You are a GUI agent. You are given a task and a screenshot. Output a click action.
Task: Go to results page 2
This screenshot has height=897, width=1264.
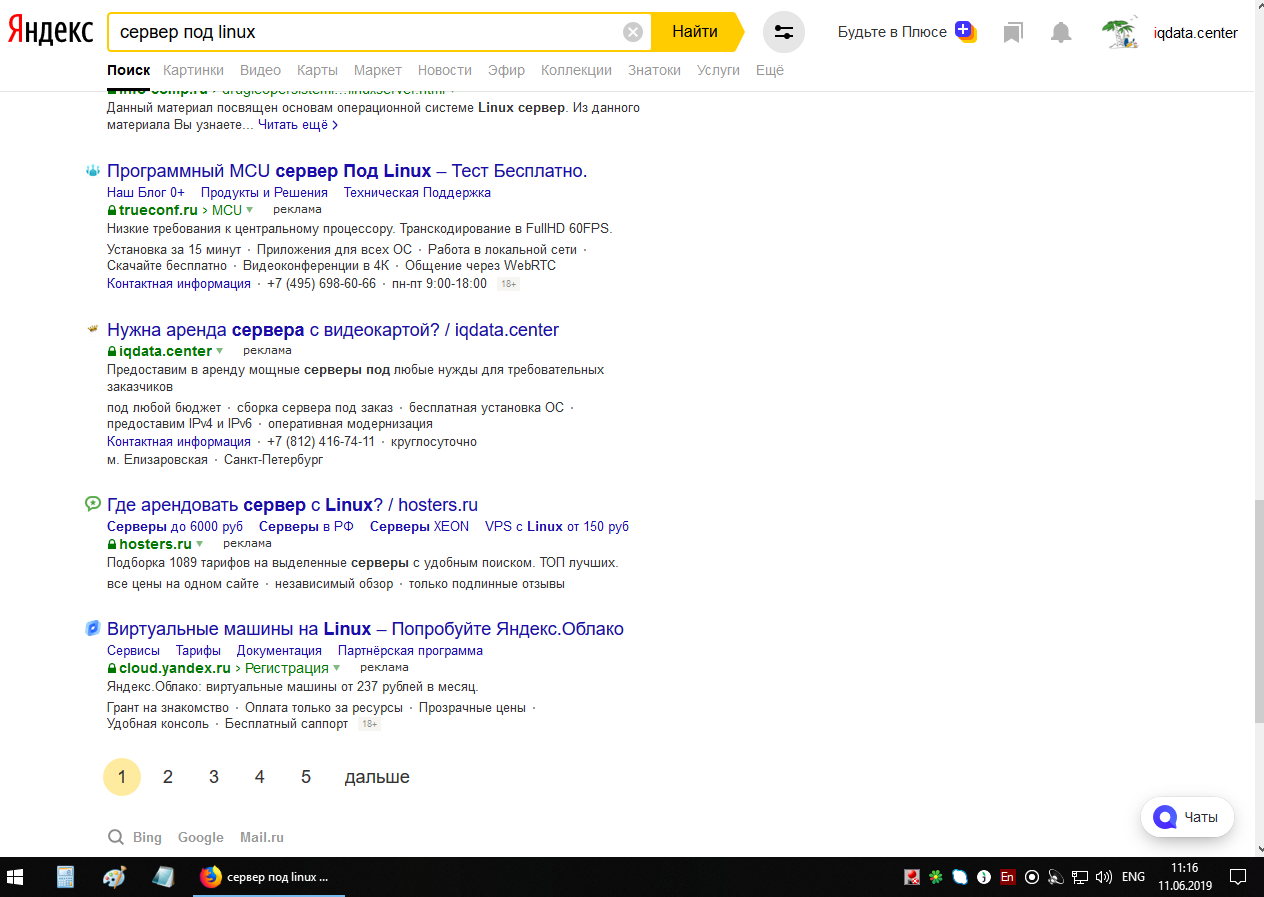168,777
